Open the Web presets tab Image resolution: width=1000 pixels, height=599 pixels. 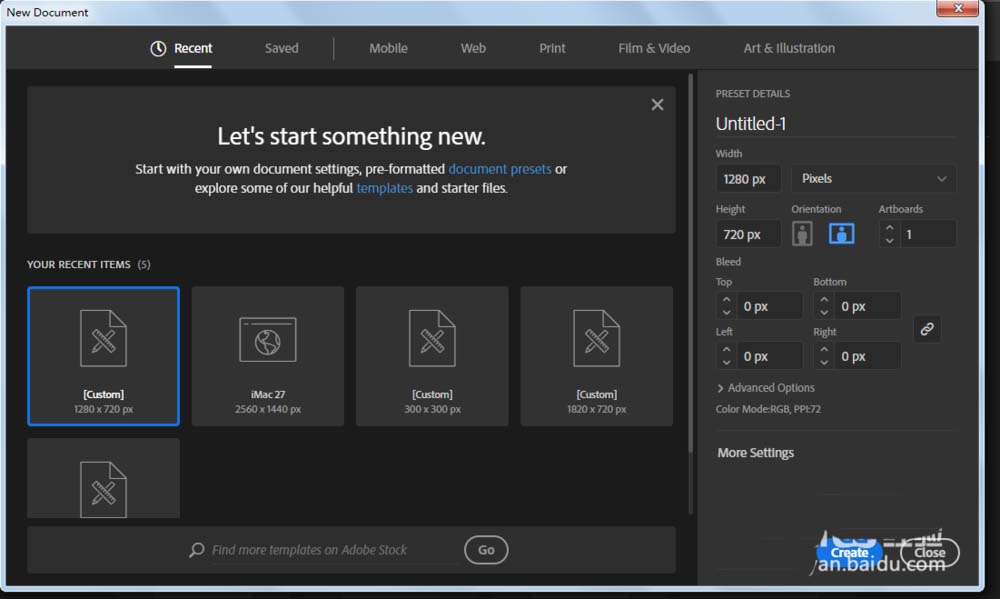473,48
